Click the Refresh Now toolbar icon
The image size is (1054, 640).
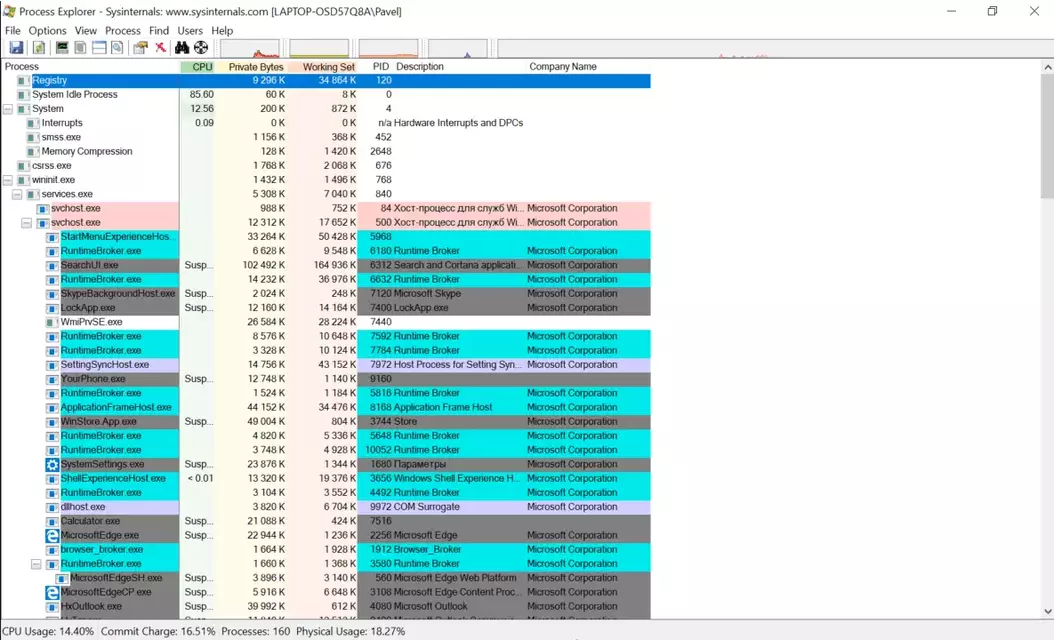[39, 48]
